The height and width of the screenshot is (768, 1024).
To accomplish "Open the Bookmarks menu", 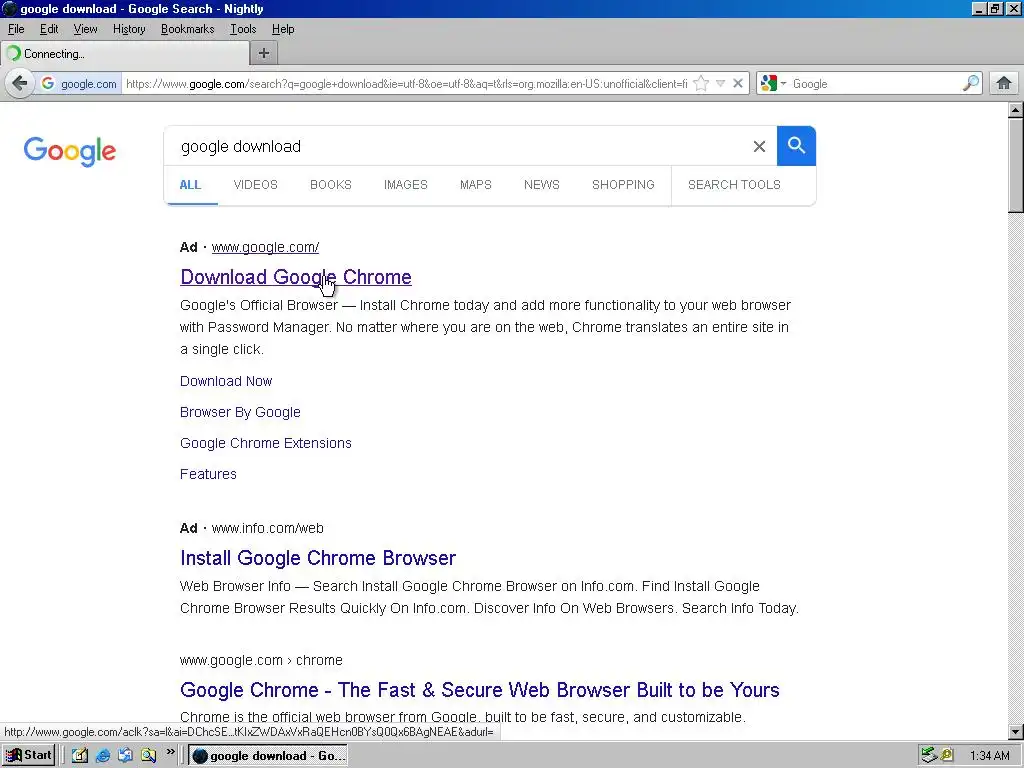I will (187, 29).
